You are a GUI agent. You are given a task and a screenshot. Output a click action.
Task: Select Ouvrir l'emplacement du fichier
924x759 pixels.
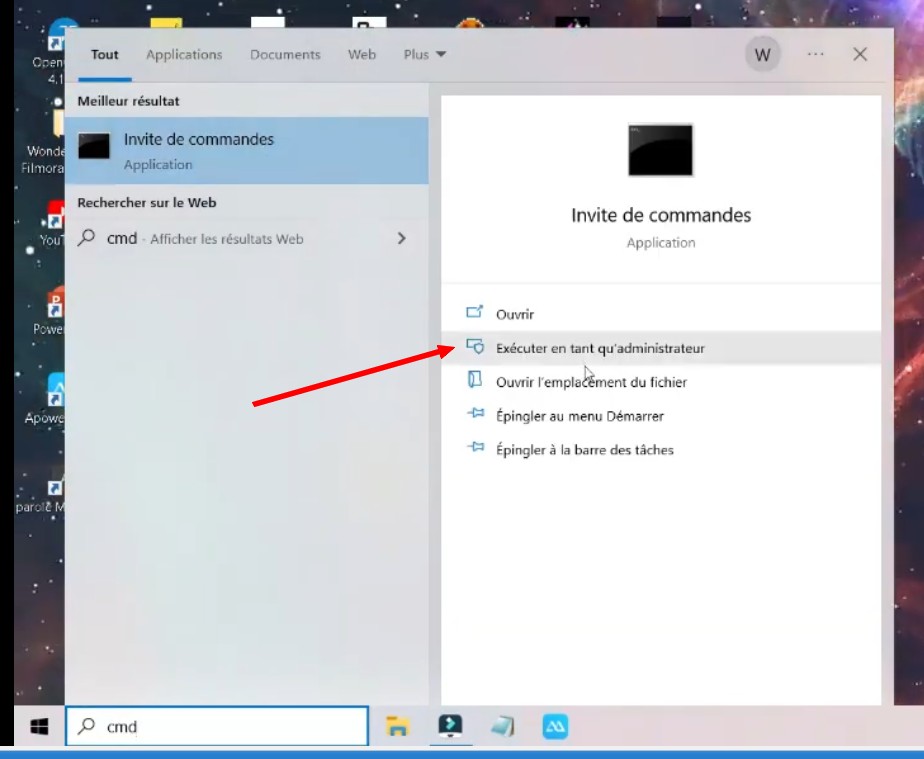pos(591,382)
